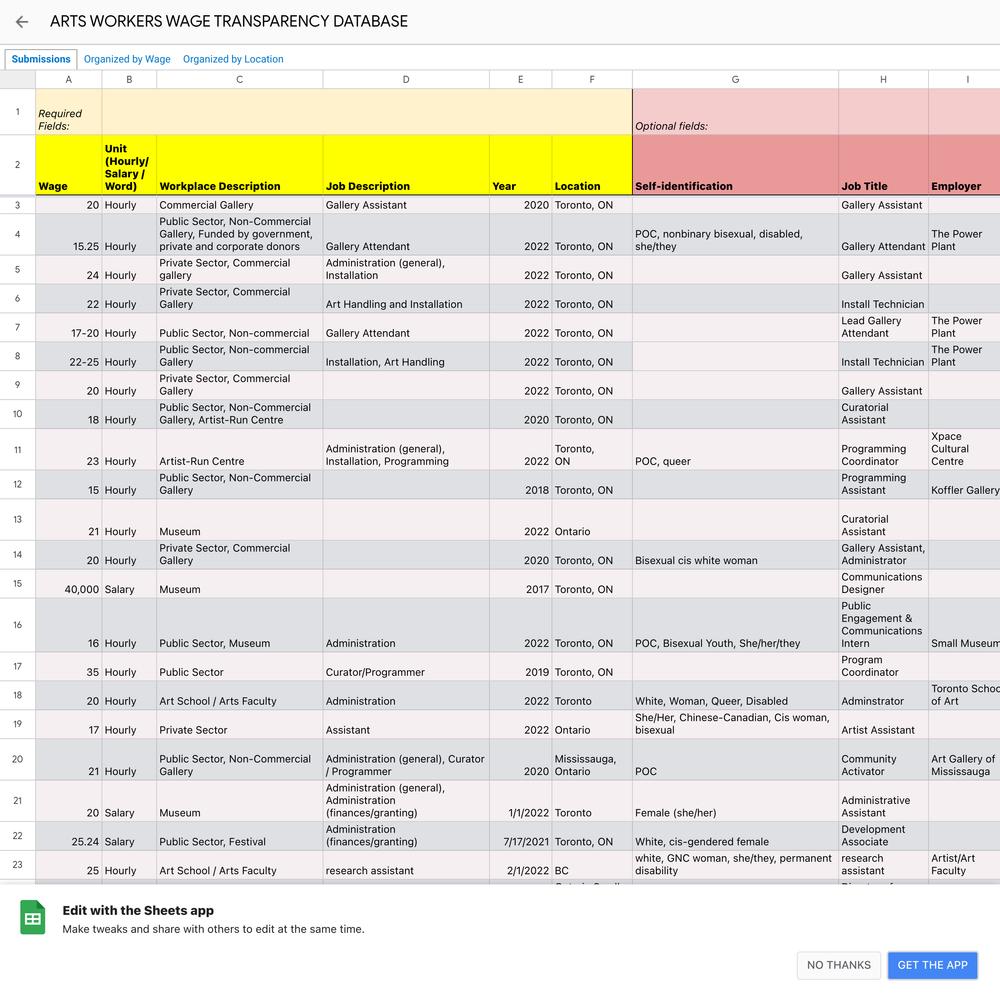Screen dimensions: 1000x1000
Task: Select column F header
Action: coord(592,80)
